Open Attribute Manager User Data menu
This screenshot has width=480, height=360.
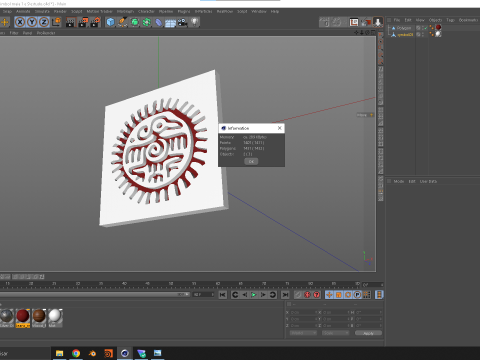pyautogui.click(x=428, y=181)
